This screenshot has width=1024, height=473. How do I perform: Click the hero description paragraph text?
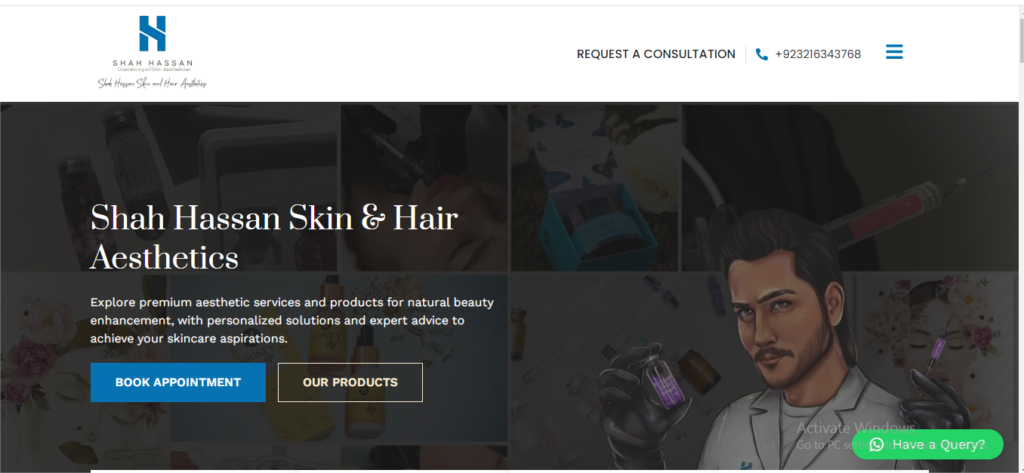pyautogui.click(x=292, y=321)
